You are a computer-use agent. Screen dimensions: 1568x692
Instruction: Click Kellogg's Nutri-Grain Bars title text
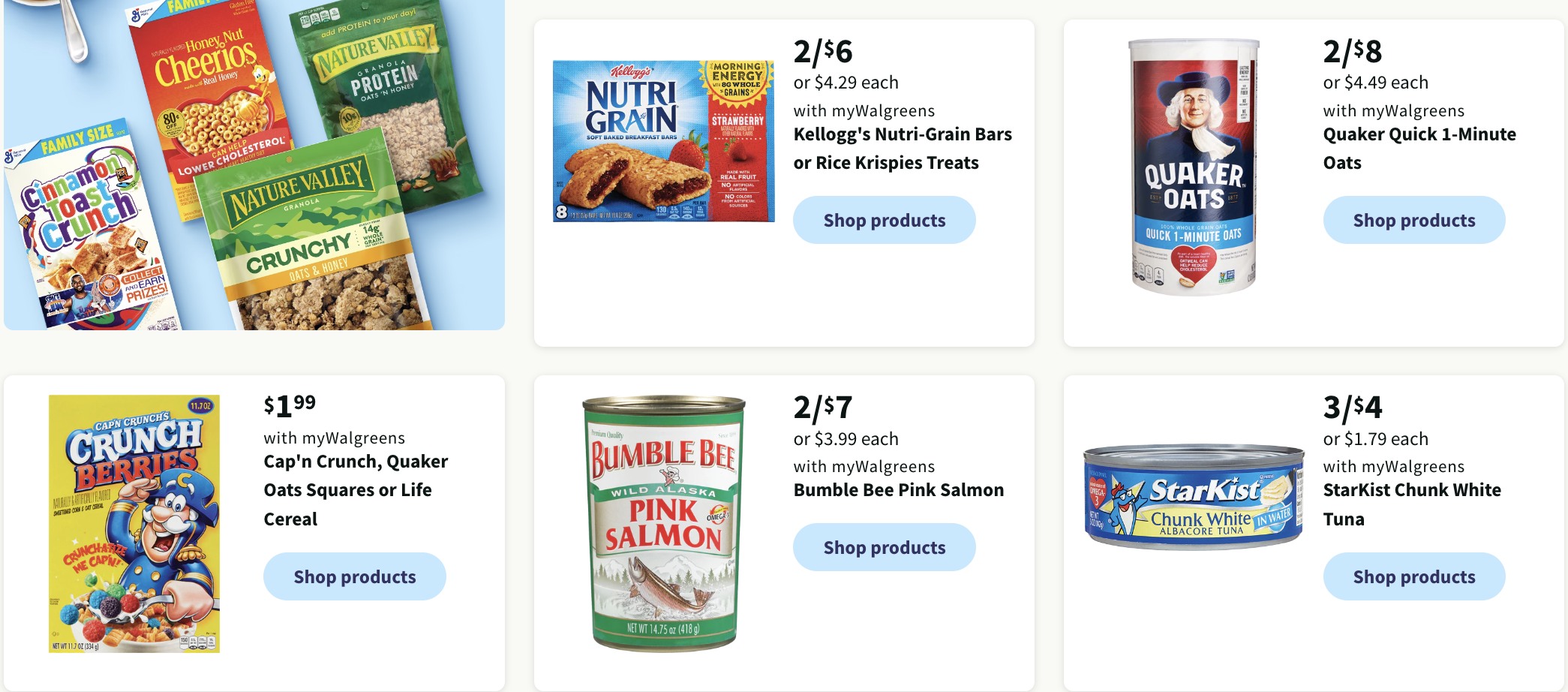[x=903, y=149]
